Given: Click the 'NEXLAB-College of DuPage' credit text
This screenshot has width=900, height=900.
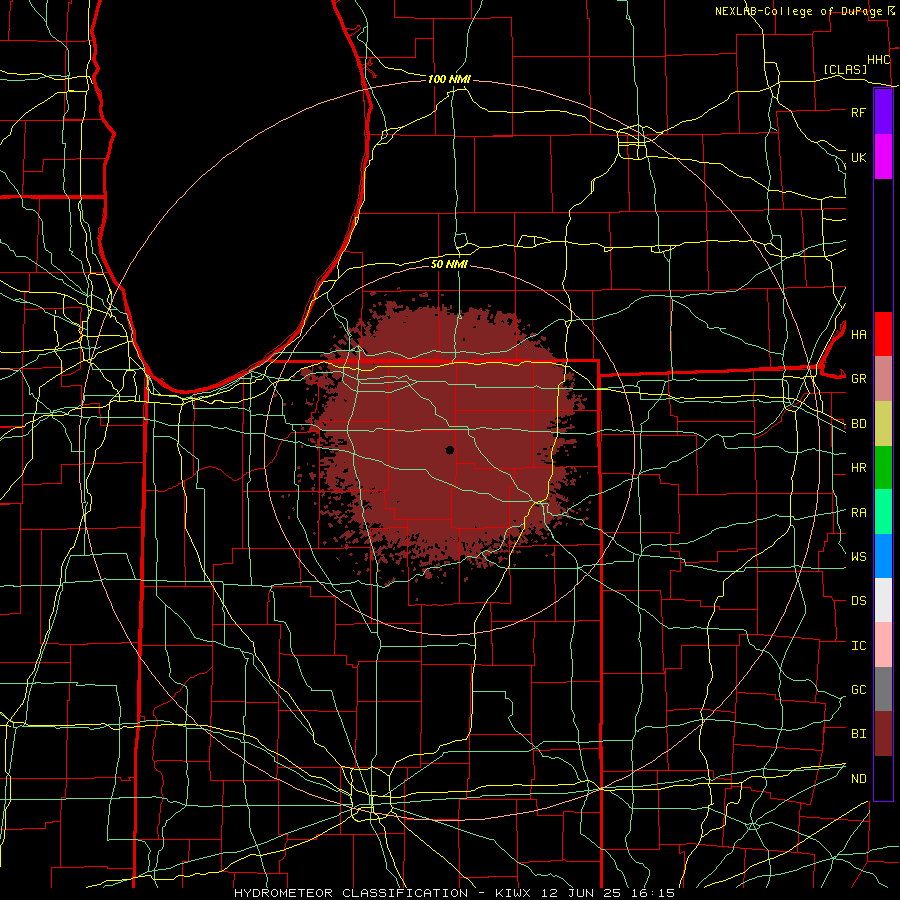Looking at the screenshot, I should click(799, 11).
